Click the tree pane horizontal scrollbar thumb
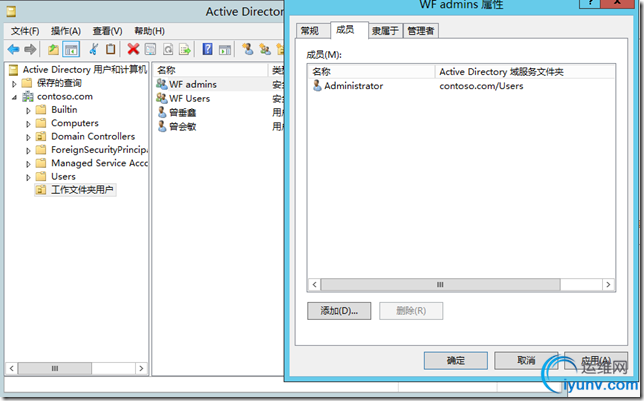 click(55, 368)
